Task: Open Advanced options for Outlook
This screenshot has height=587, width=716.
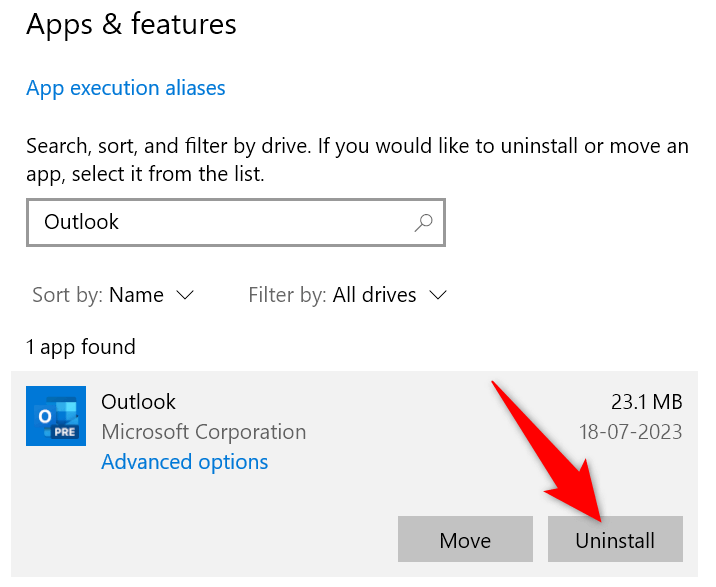Action: coord(185,462)
